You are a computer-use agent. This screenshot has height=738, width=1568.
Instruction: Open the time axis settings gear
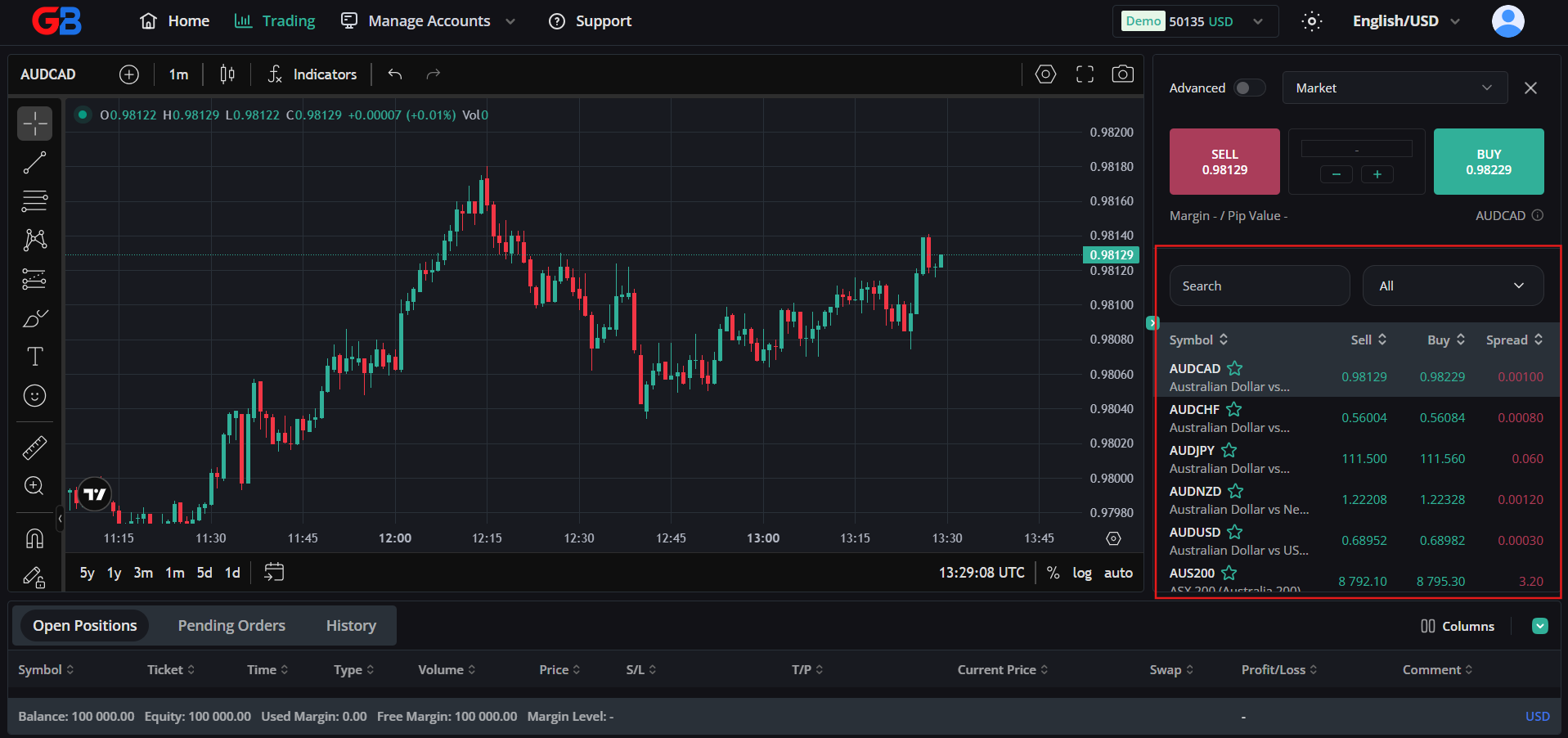pyautogui.click(x=1113, y=538)
